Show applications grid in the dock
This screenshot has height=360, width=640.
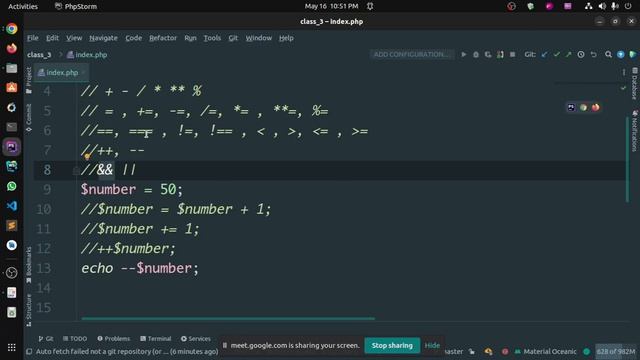(x=11, y=347)
